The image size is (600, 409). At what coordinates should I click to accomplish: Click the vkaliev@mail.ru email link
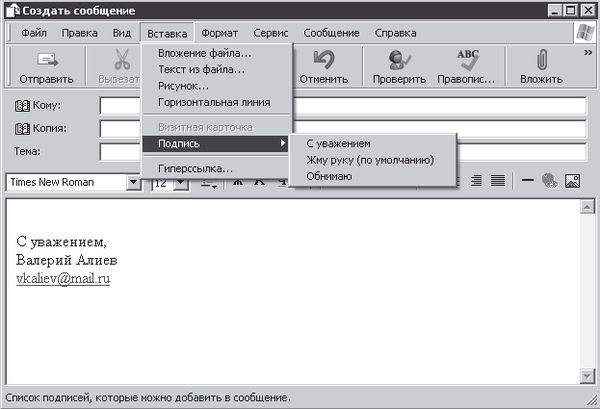[63, 278]
